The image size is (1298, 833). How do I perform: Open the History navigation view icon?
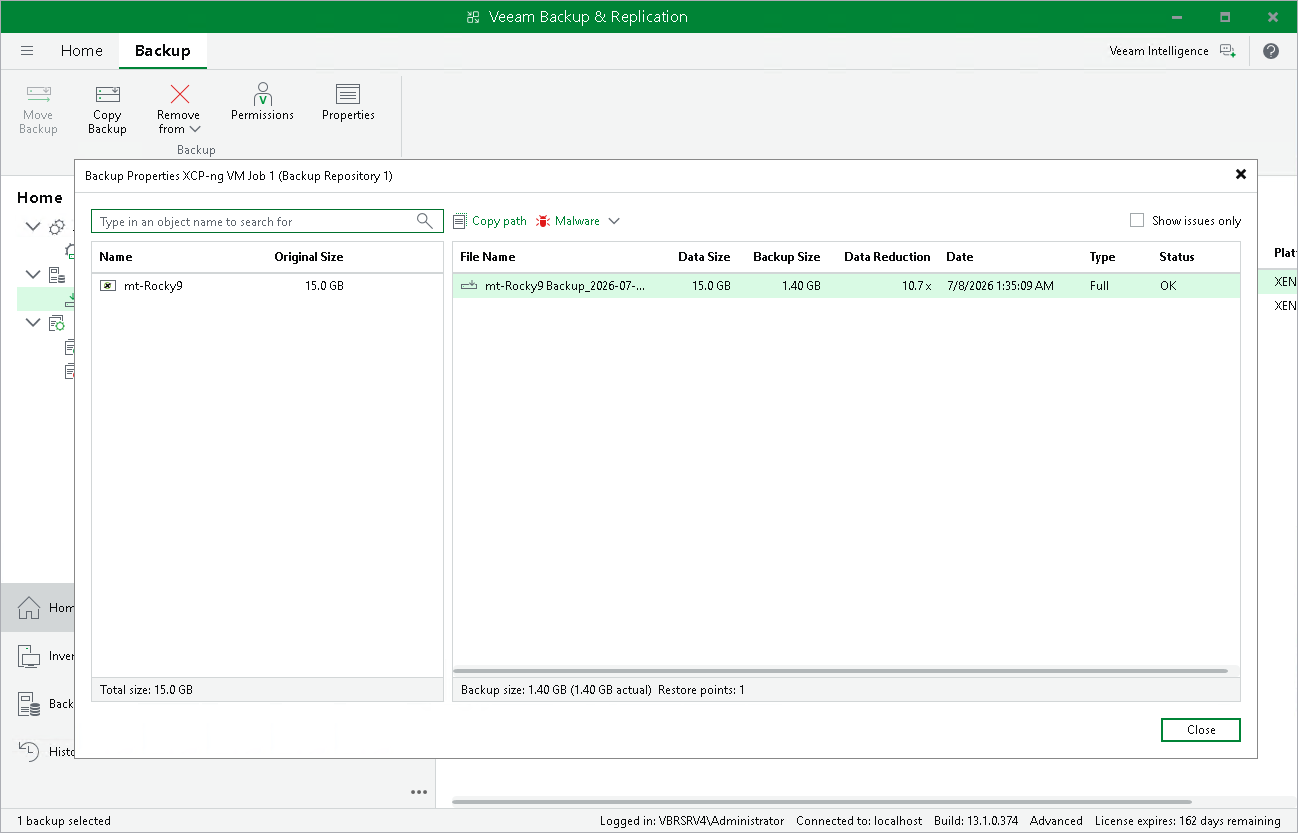[x=29, y=751]
